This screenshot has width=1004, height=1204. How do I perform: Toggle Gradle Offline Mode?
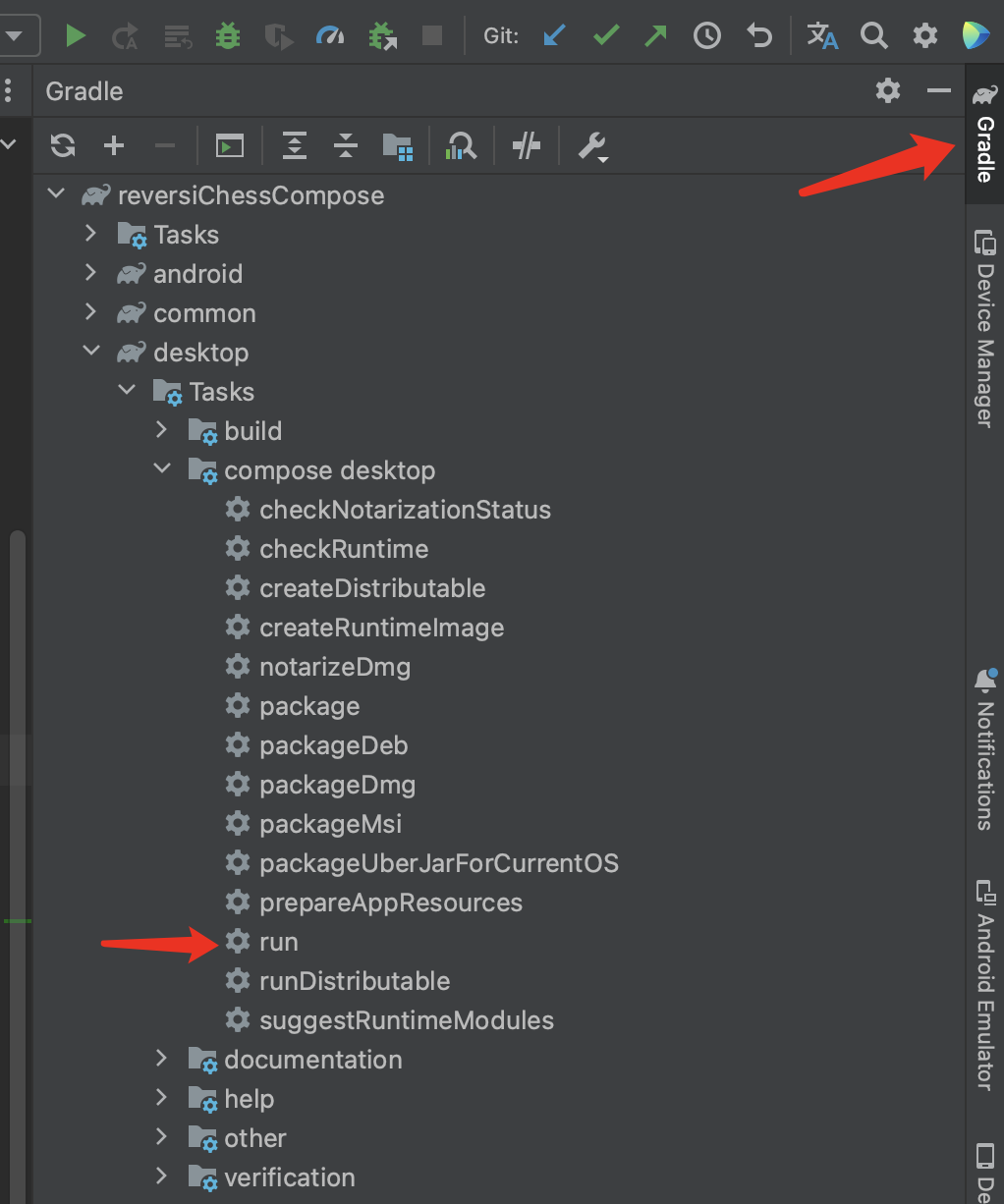coord(527,146)
